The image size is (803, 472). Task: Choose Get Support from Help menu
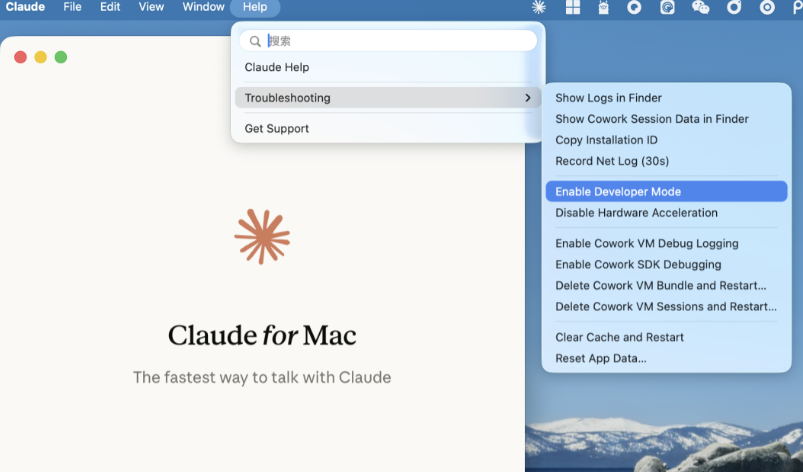click(x=277, y=128)
